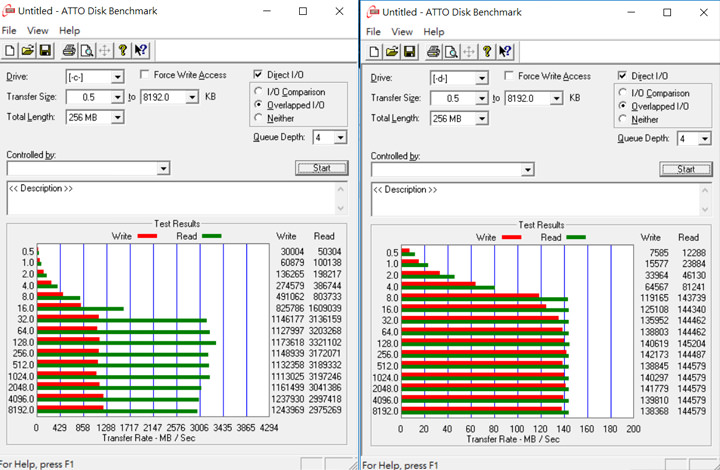Activate the context help pointer in right window
Screen dimensions: 720x470
[x=505, y=51]
